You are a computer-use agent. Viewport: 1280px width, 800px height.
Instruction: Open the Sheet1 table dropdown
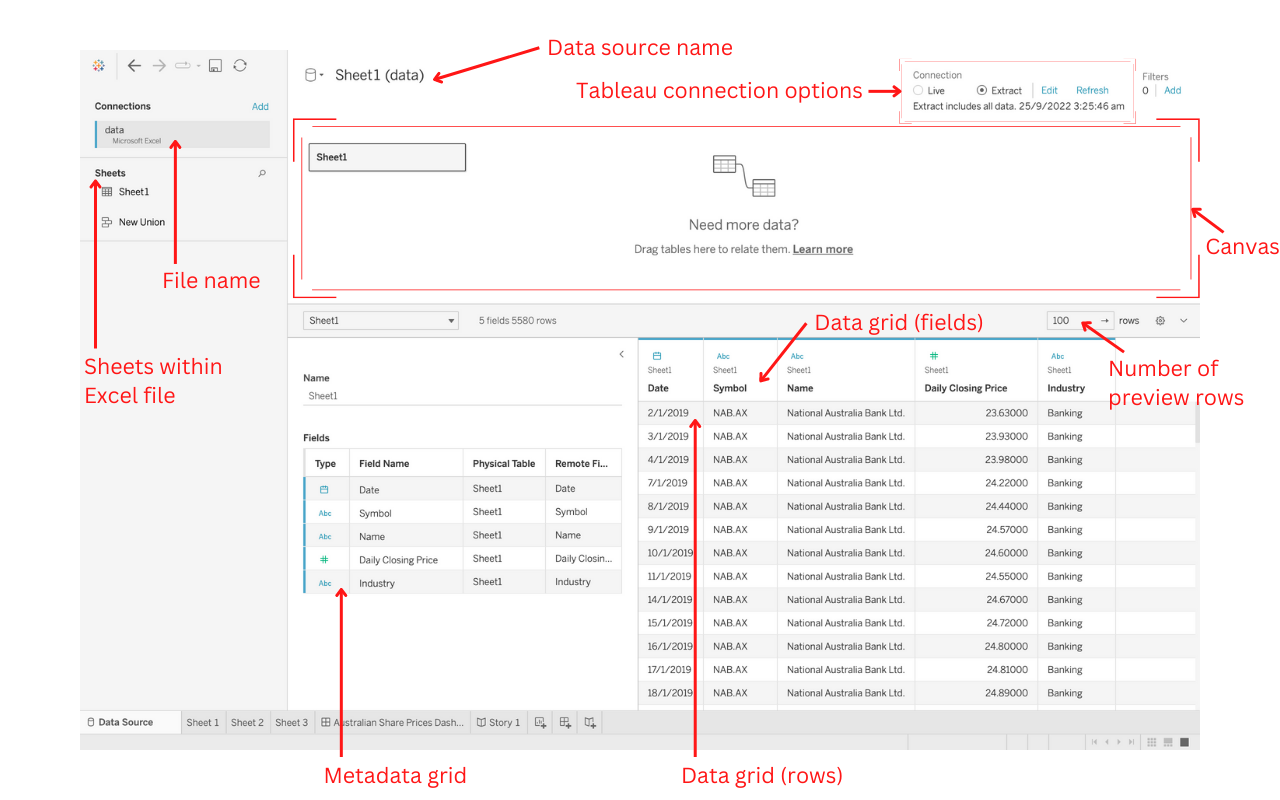pos(451,321)
